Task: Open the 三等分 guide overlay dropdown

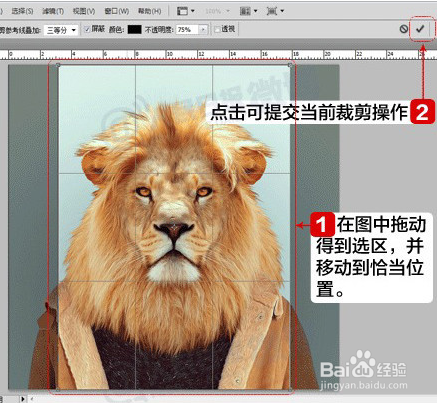Action: (61, 30)
